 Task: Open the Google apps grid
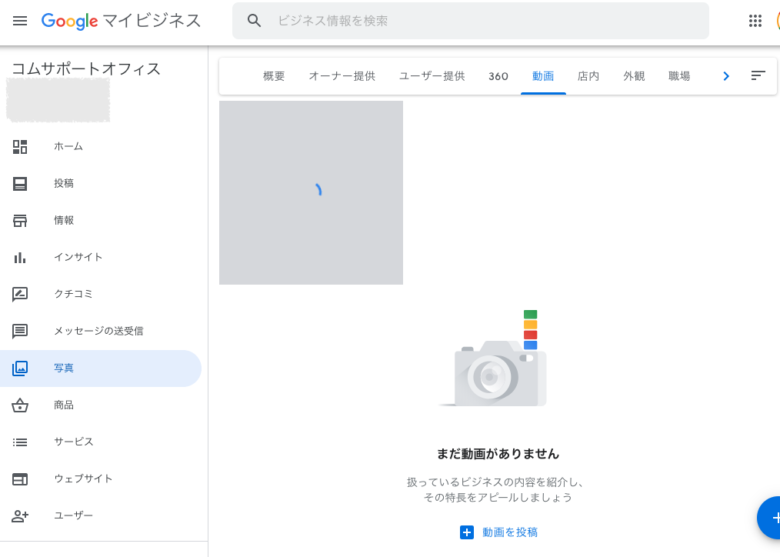pyautogui.click(x=755, y=21)
